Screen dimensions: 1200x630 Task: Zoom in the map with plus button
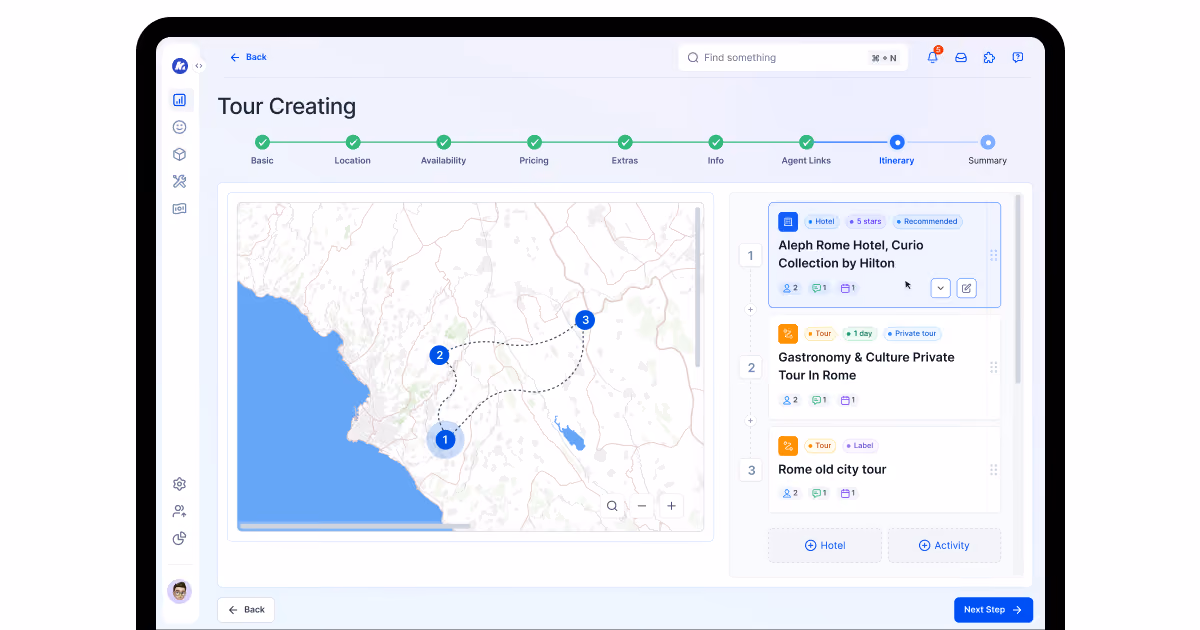tap(671, 506)
